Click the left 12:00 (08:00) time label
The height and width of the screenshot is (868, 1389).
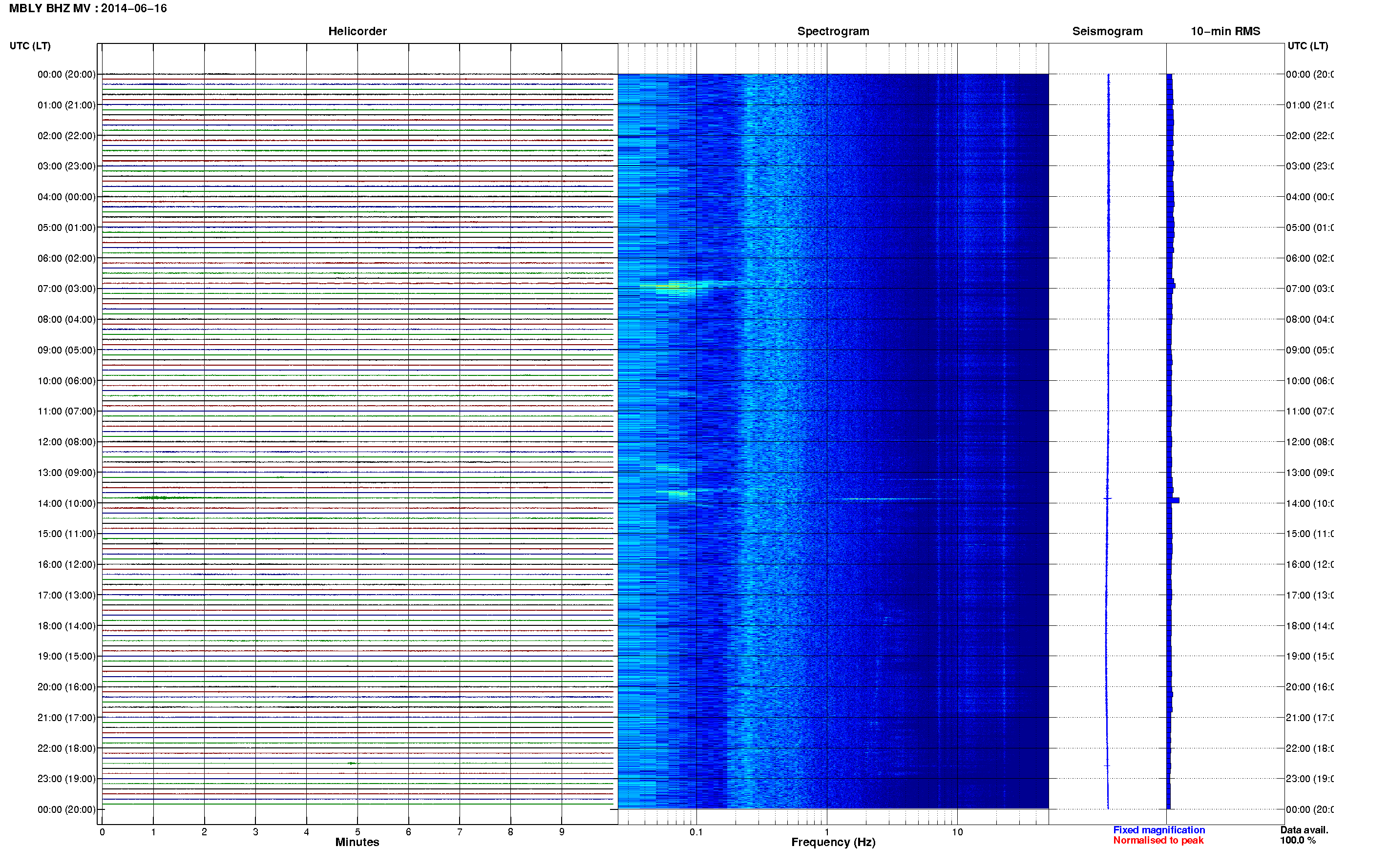[66, 442]
